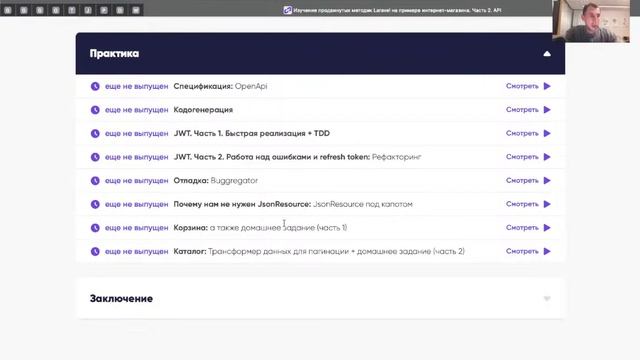Click Смотреть next to Отладка: Buggregator
640x360 pixels.
[x=522, y=180]
